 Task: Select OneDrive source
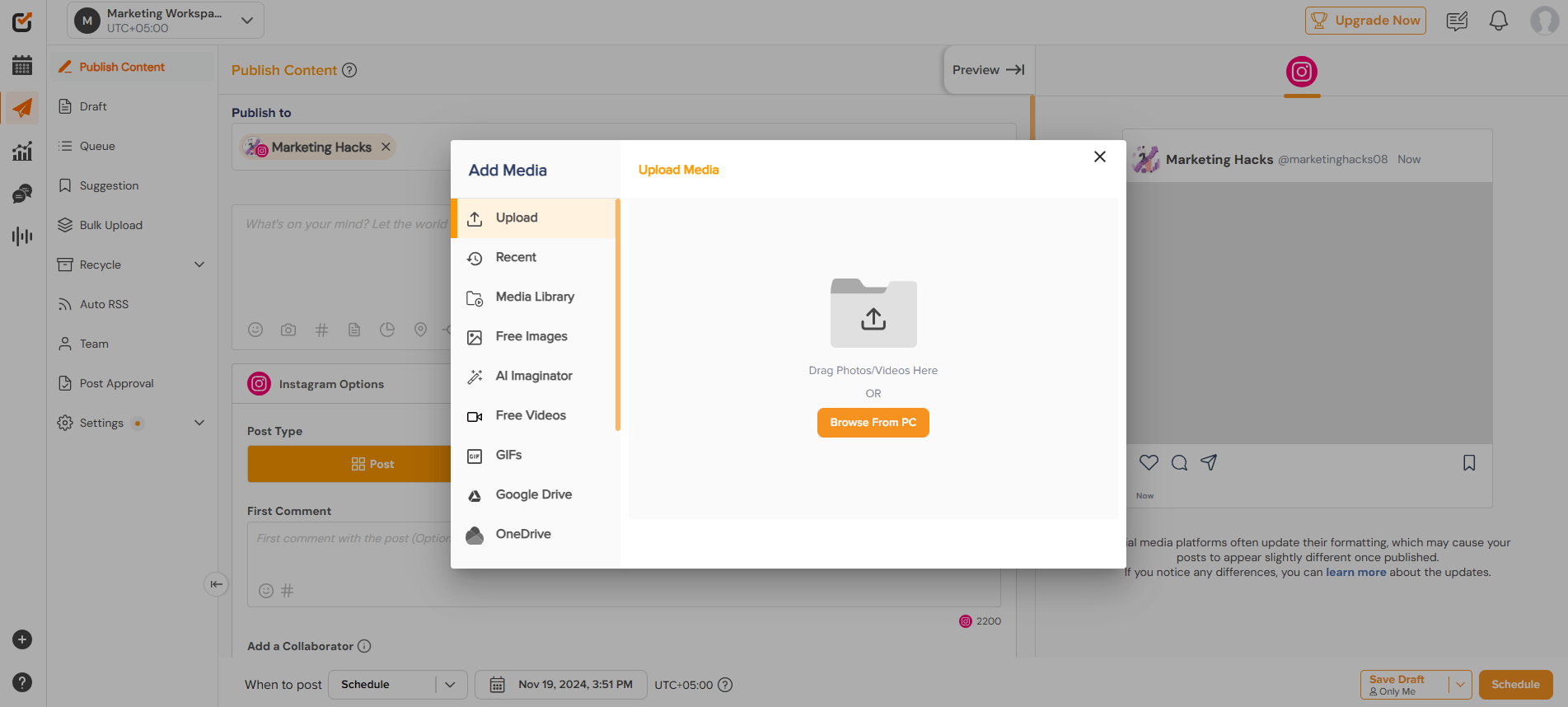click(534, 535)
